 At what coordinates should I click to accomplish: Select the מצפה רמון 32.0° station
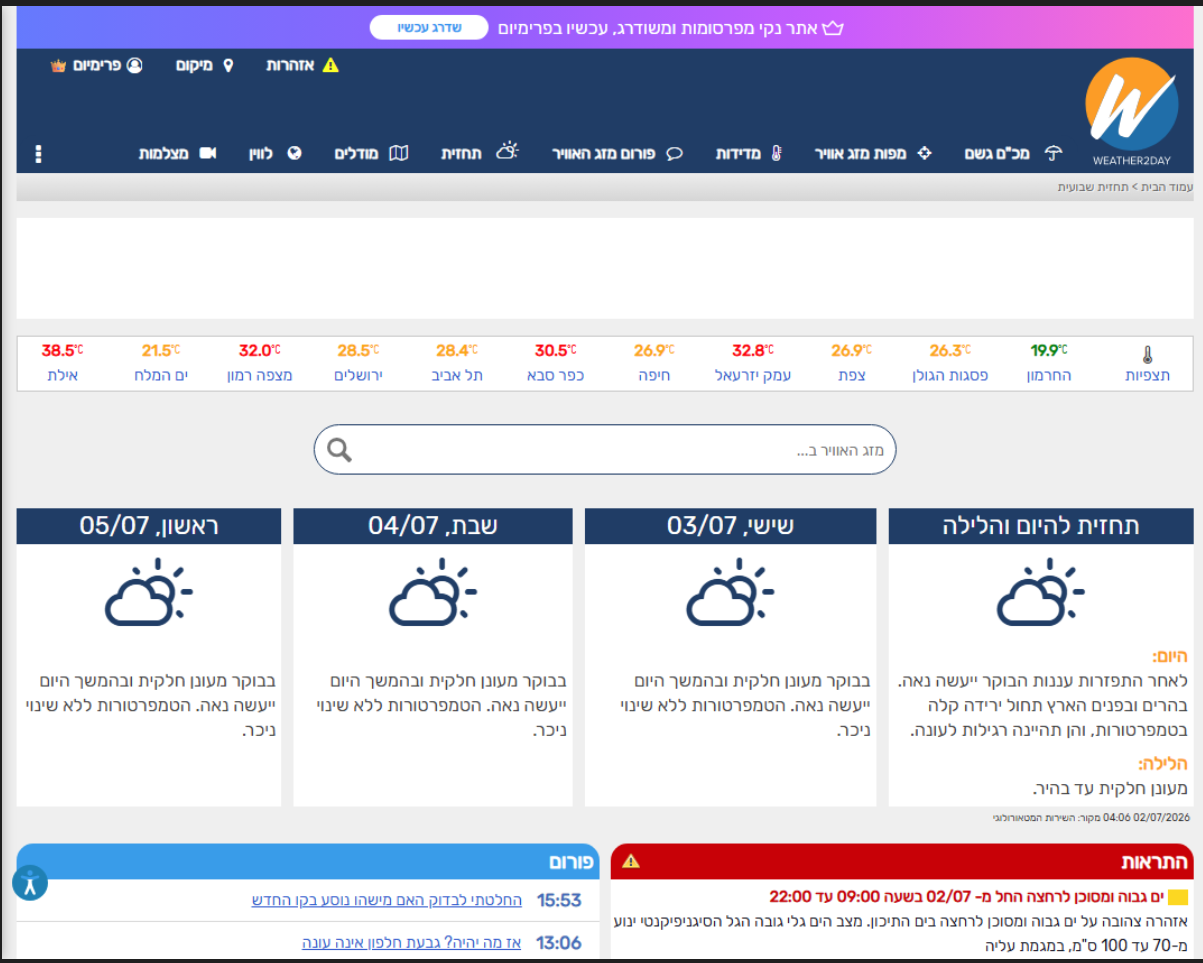point(260,363)
